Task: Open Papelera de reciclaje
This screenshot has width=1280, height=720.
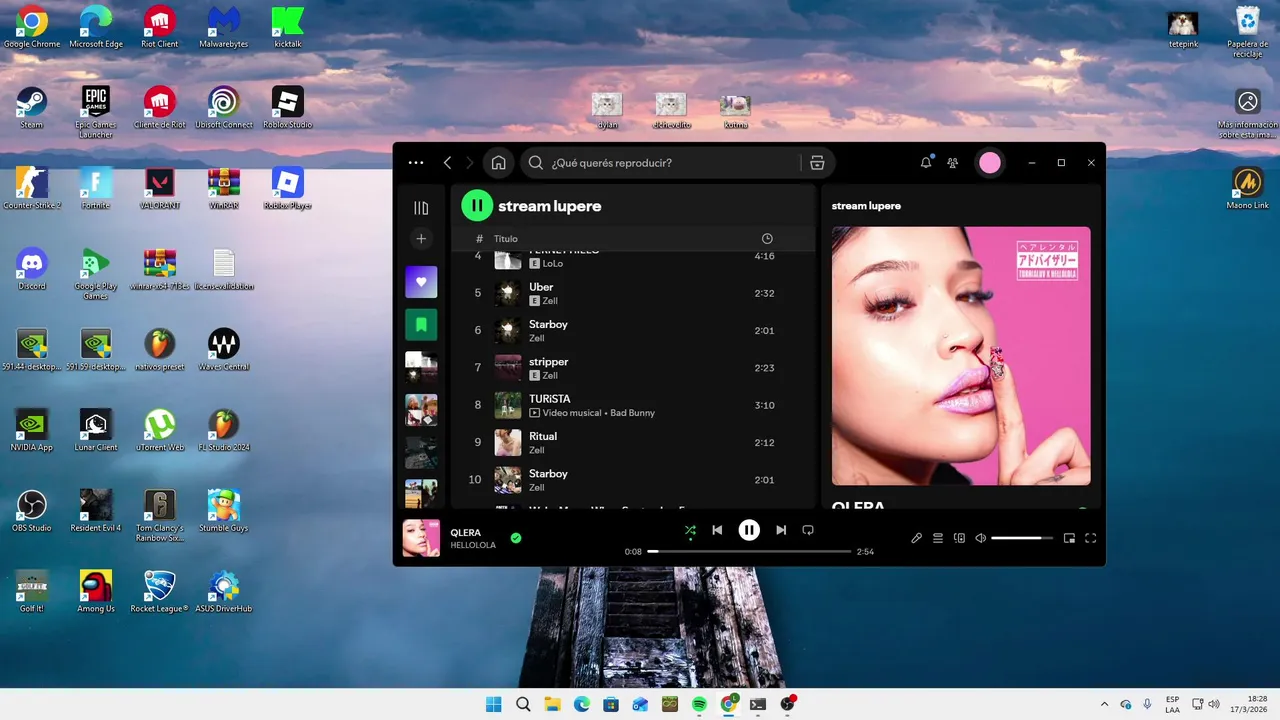Action: (1248, 32)
